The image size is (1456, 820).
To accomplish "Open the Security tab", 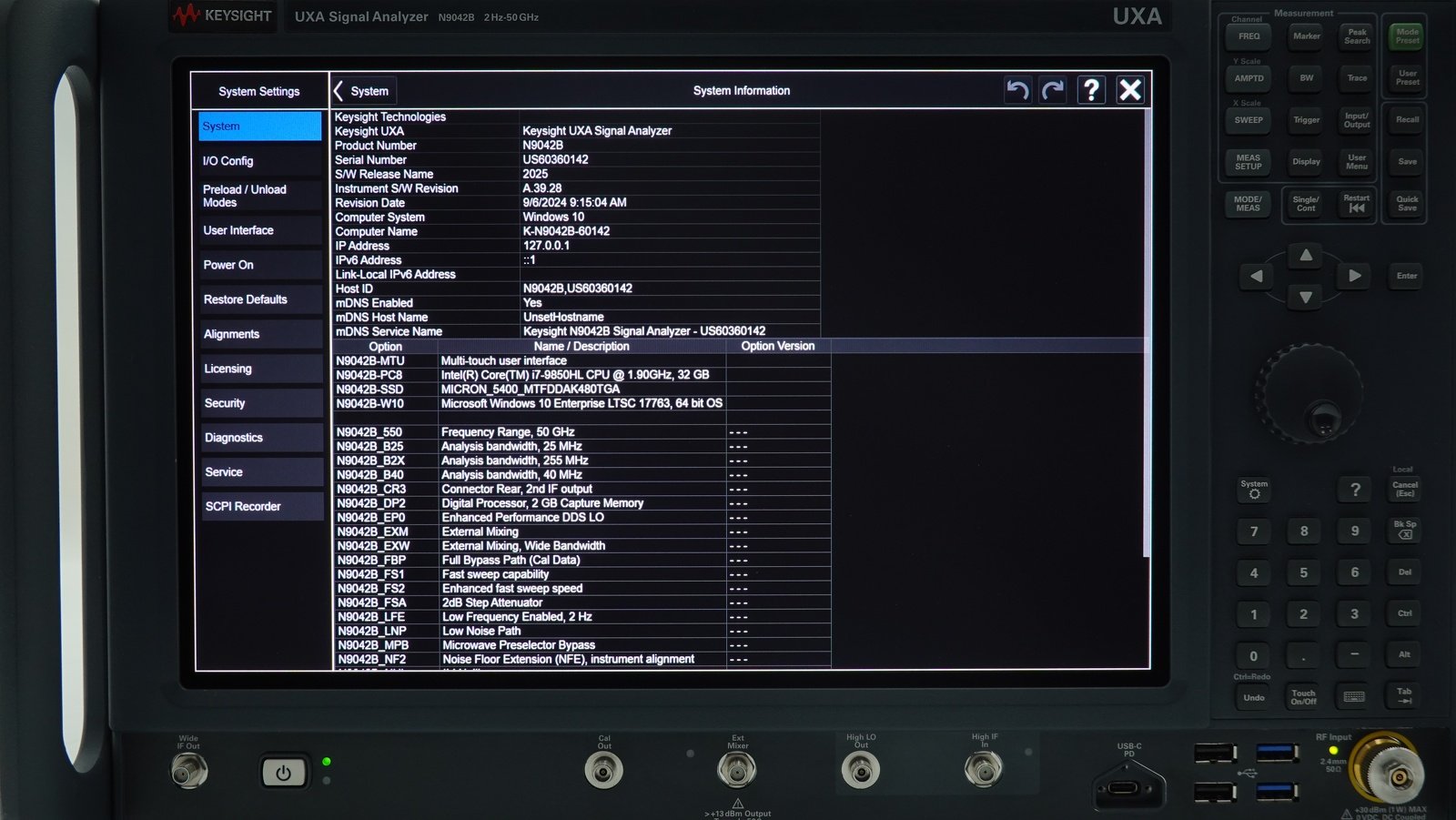I will point(262,403).
